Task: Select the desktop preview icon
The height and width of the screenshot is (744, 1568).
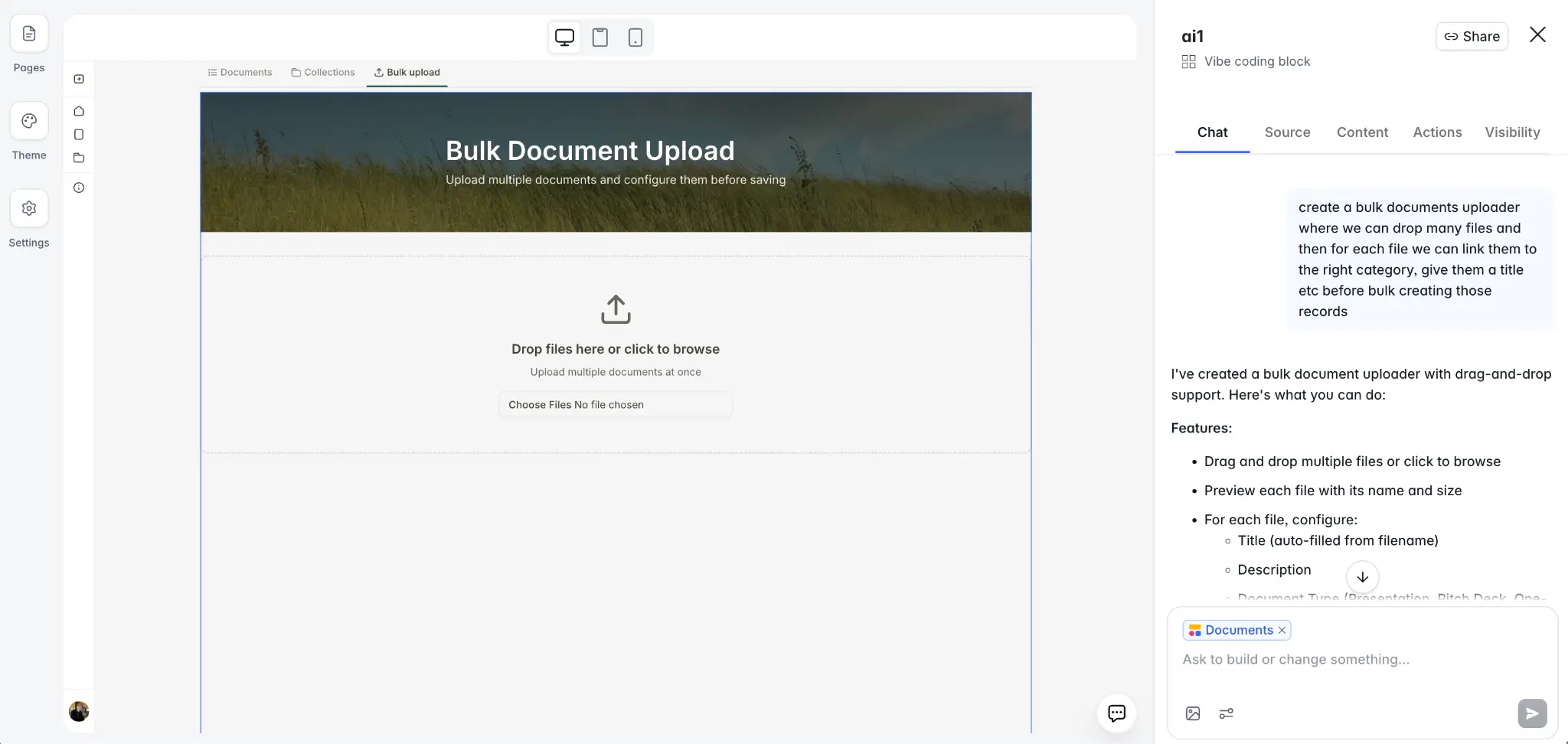Action: (563, 37)
